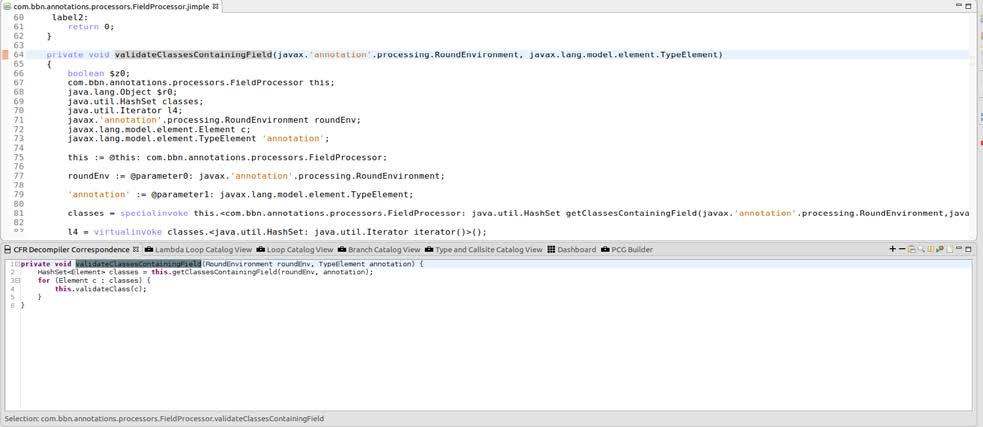Click validateClassesContainingField on Jimple line 64

194,55
